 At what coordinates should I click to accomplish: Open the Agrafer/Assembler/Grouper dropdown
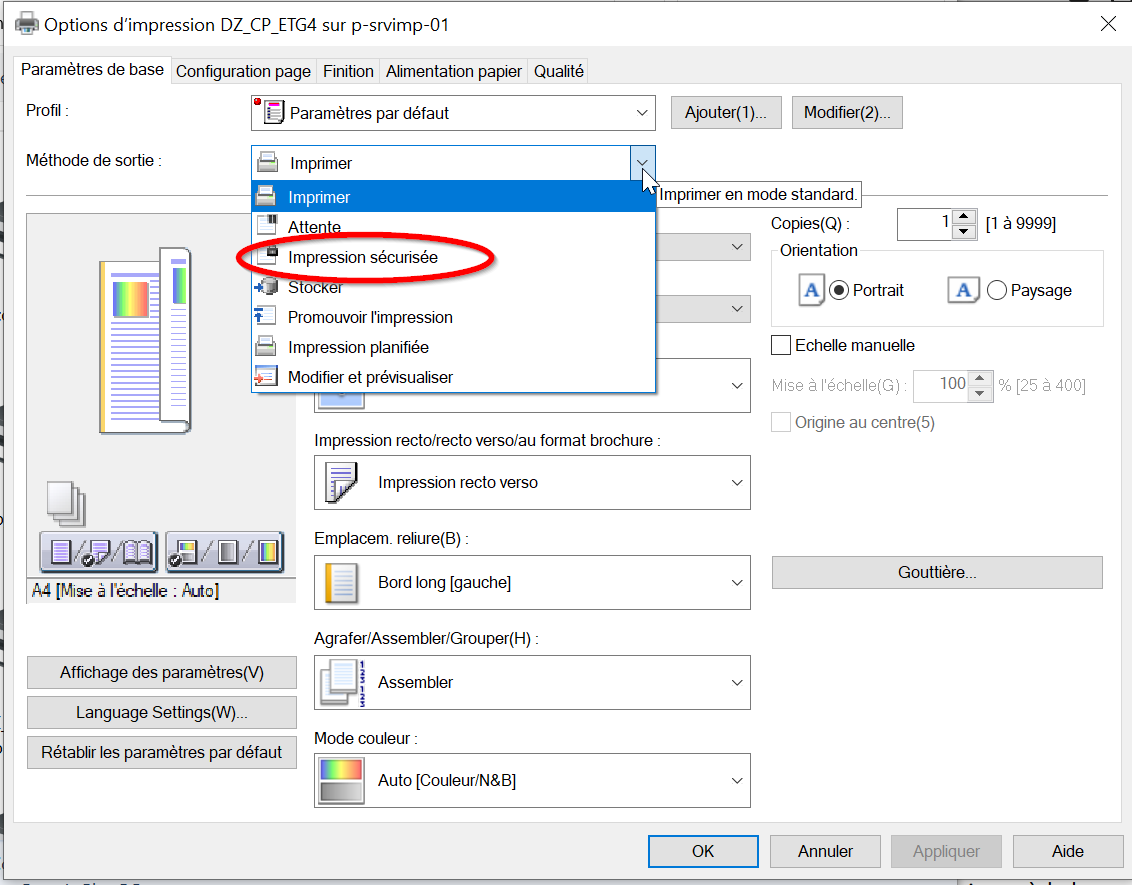click(532, 683)
